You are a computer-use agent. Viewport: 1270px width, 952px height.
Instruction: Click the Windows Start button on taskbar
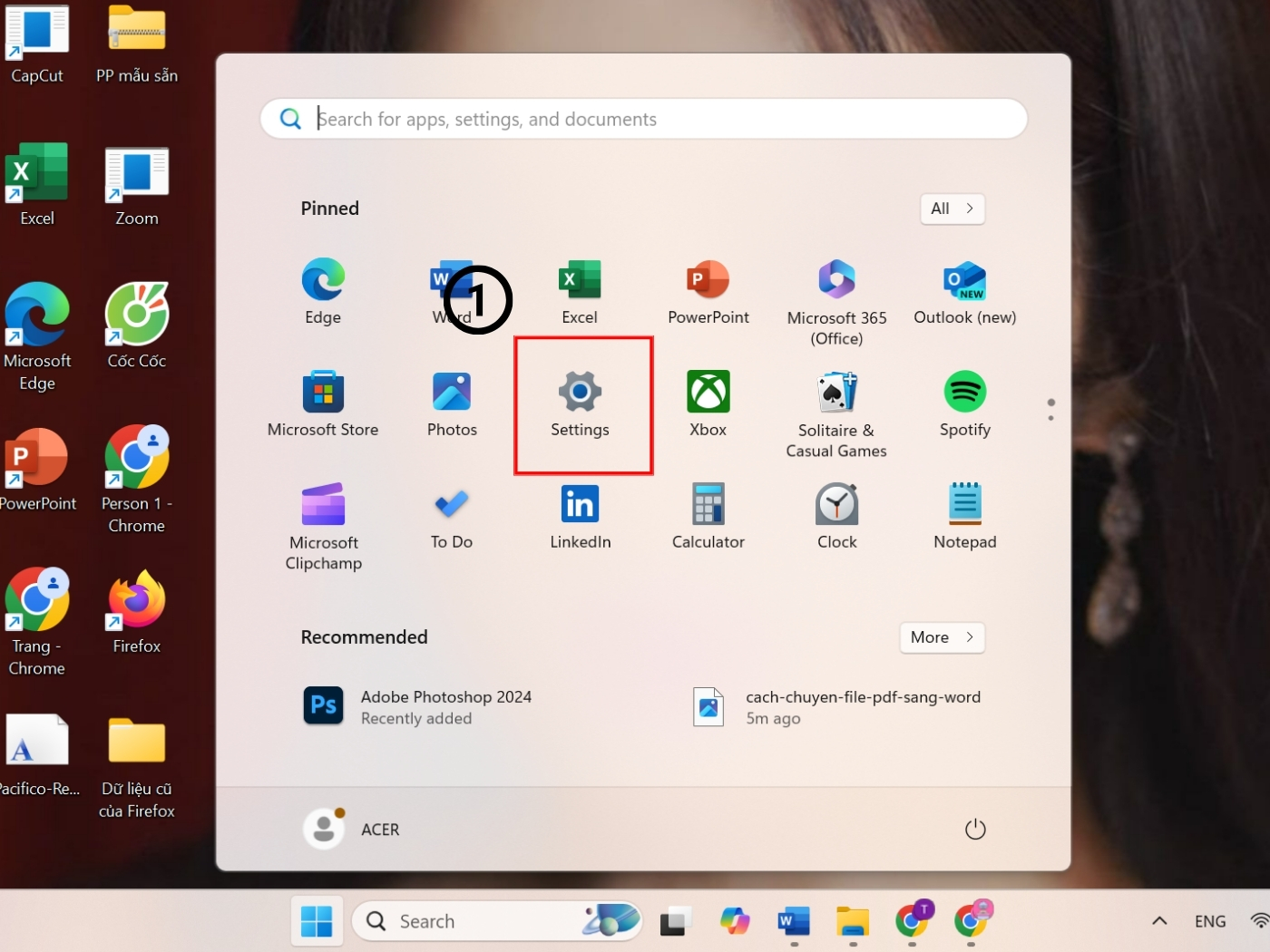tap(317, 921)
